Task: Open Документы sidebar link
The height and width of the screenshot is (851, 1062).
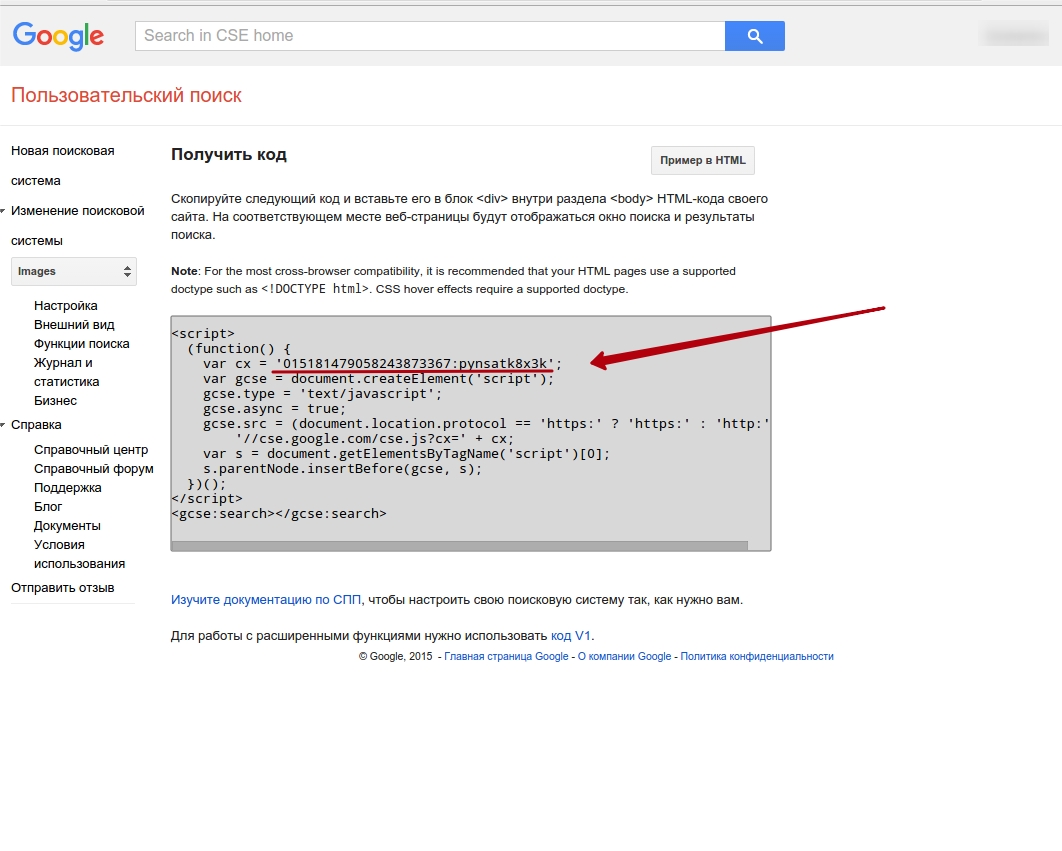Action: click(x=67, y=526)
